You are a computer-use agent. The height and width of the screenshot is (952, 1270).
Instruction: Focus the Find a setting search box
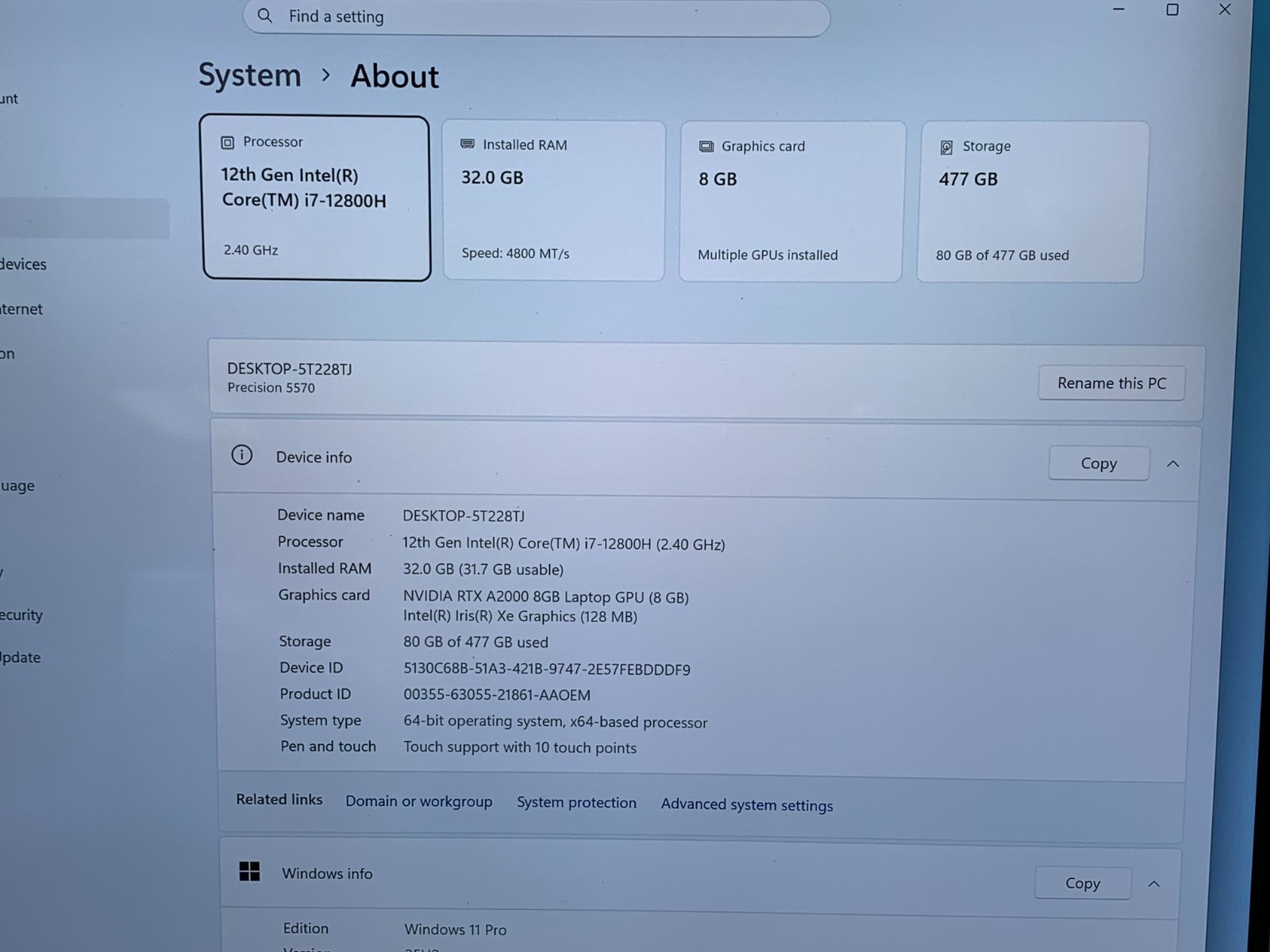pos(537,17)
